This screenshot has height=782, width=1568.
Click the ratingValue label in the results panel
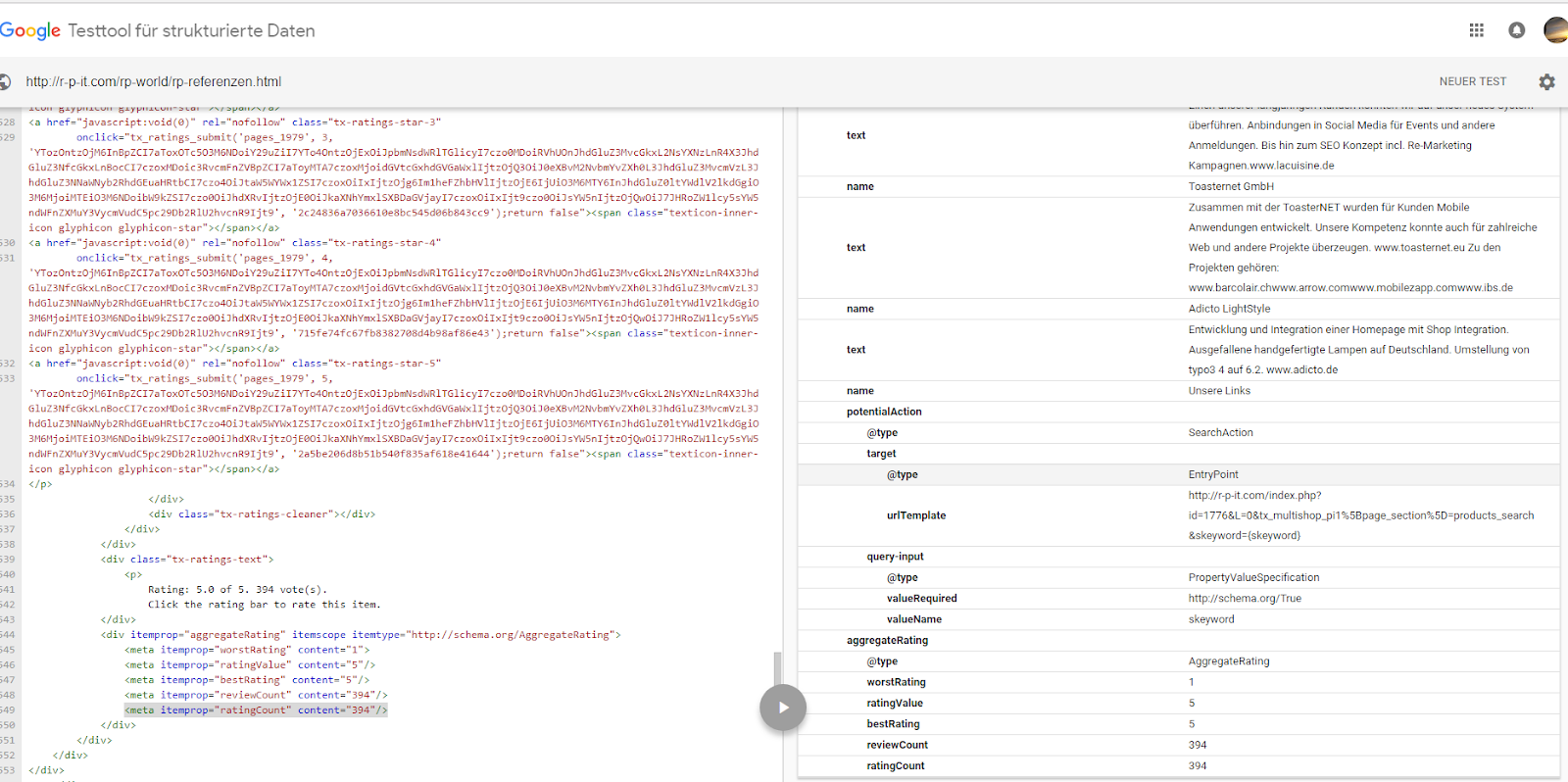pyautogui.click(x=895, y=704)
